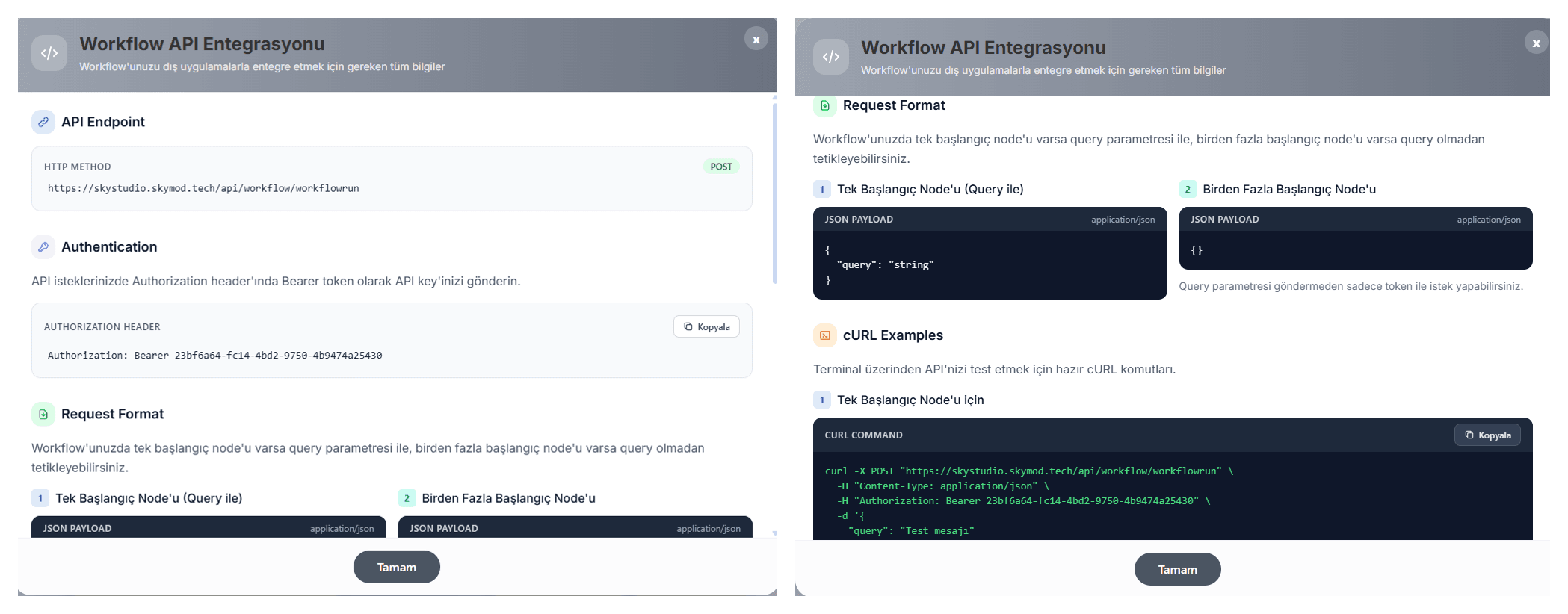Click the cURL Examples heading
1568x614 pixels.
click(x=893, y=335)
